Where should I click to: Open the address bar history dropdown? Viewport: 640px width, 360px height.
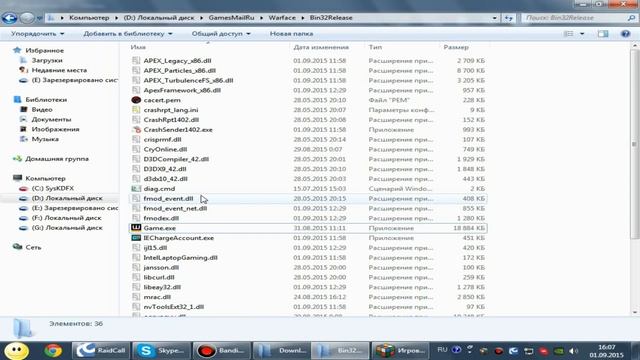[x=494, y=18]
